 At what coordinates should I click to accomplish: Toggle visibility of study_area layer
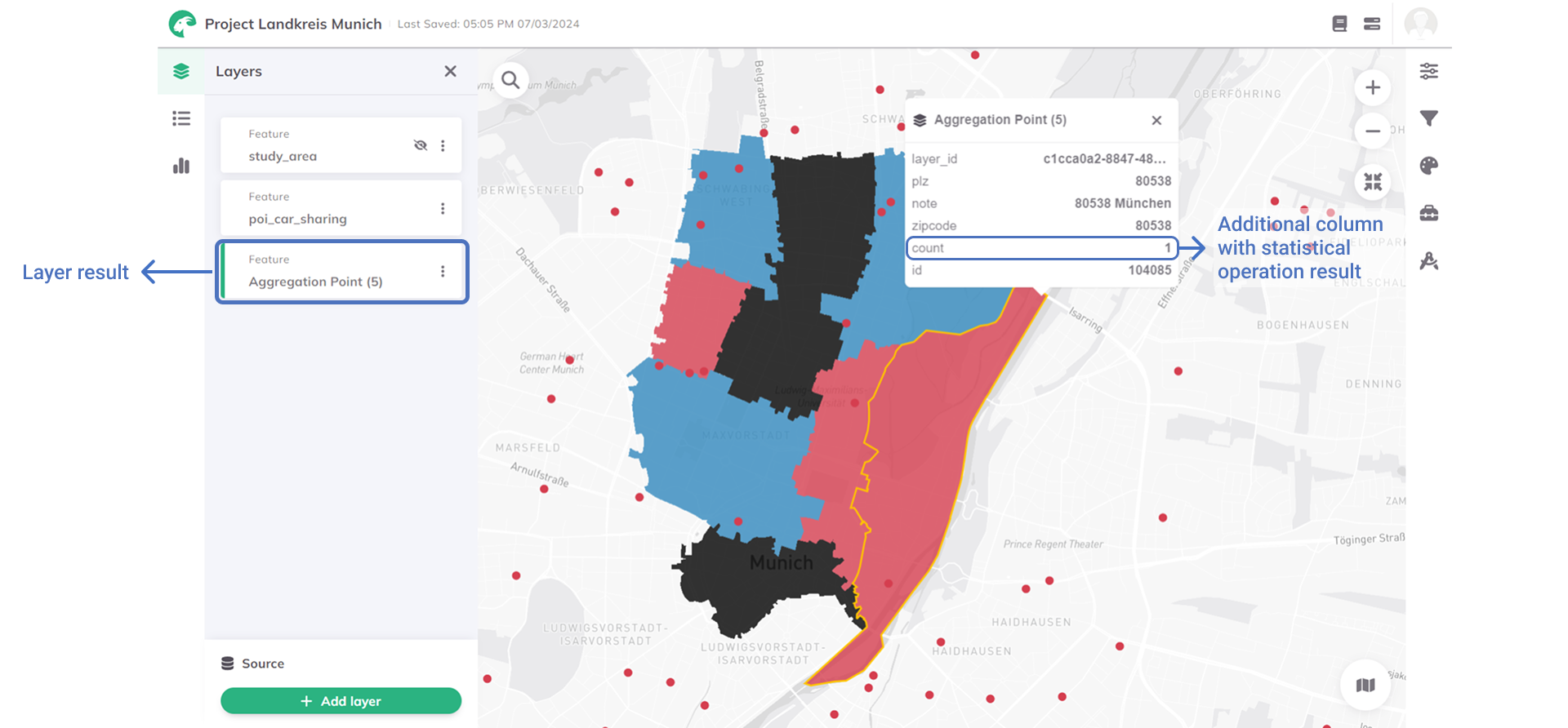click(x=421, y=145)
